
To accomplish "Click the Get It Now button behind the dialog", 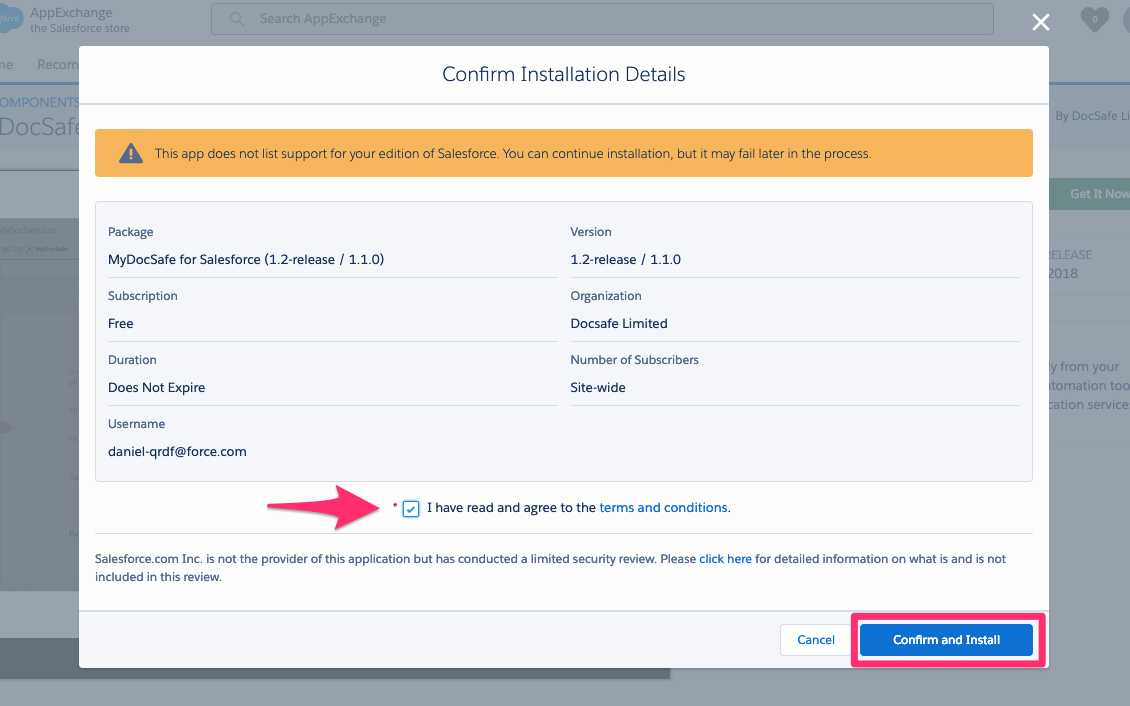I will [x=1090, y=194].
